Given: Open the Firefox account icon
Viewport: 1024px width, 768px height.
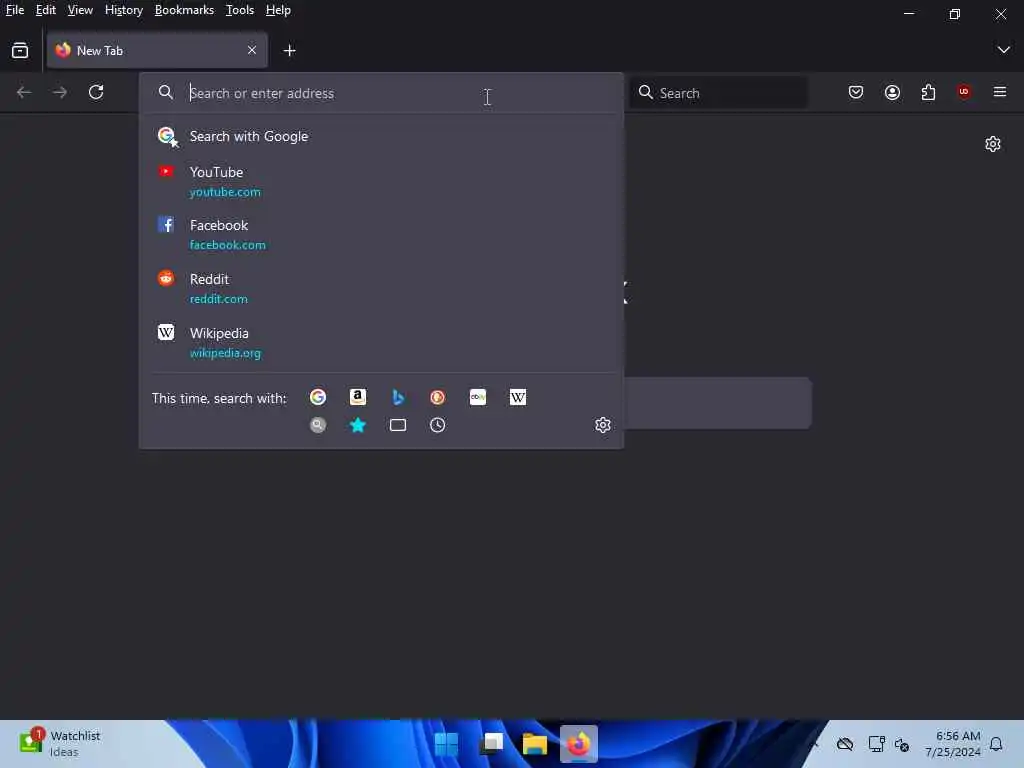Looking at the screenshot, I should pos(892,92).
